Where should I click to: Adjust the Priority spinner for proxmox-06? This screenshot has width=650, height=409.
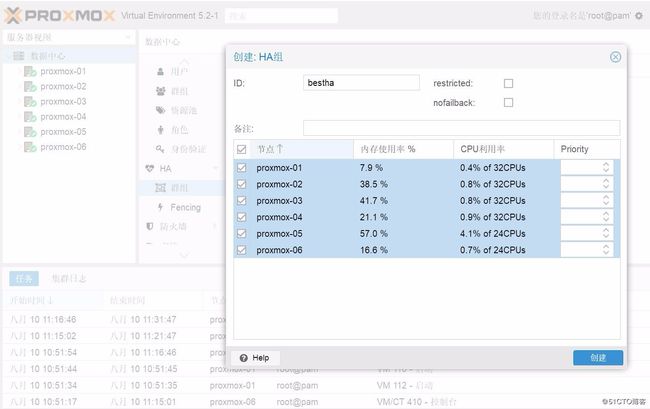(606, 249)
